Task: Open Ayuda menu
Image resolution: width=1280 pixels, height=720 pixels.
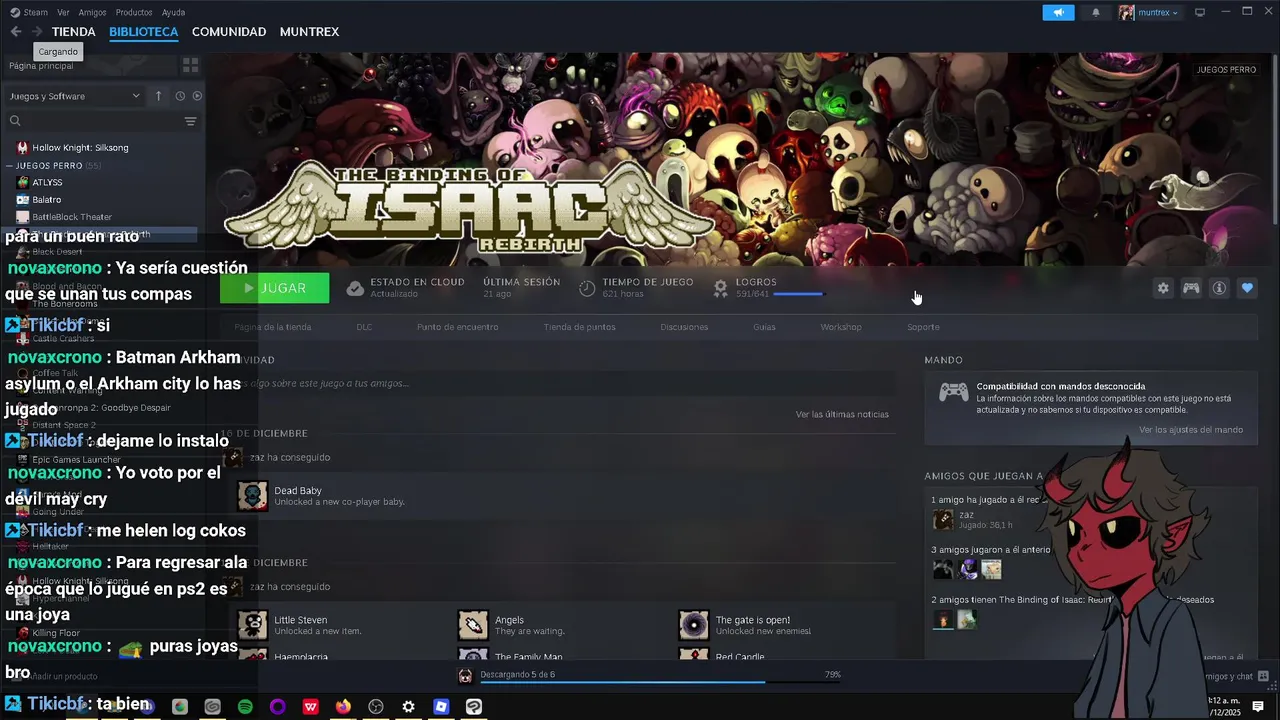Action: [x=173, y=12]
